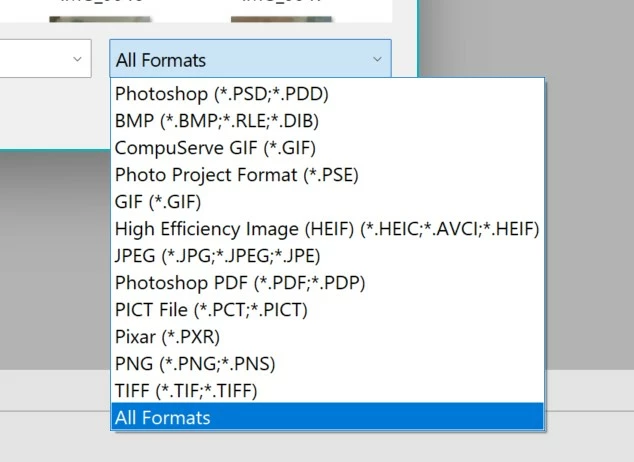Pick CompuServe GIF (*.GIF) option
The height and width of the screenshot is (462, 634).
pyautogui.click(x=328, y=148)
